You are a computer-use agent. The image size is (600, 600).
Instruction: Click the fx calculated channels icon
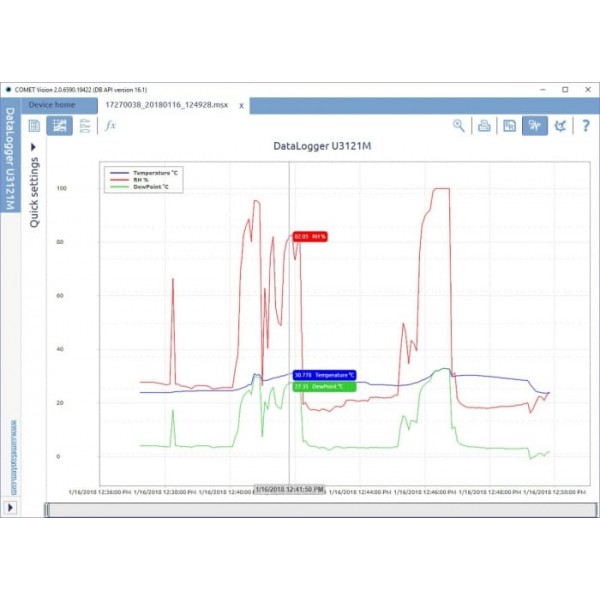coord(111,126)
